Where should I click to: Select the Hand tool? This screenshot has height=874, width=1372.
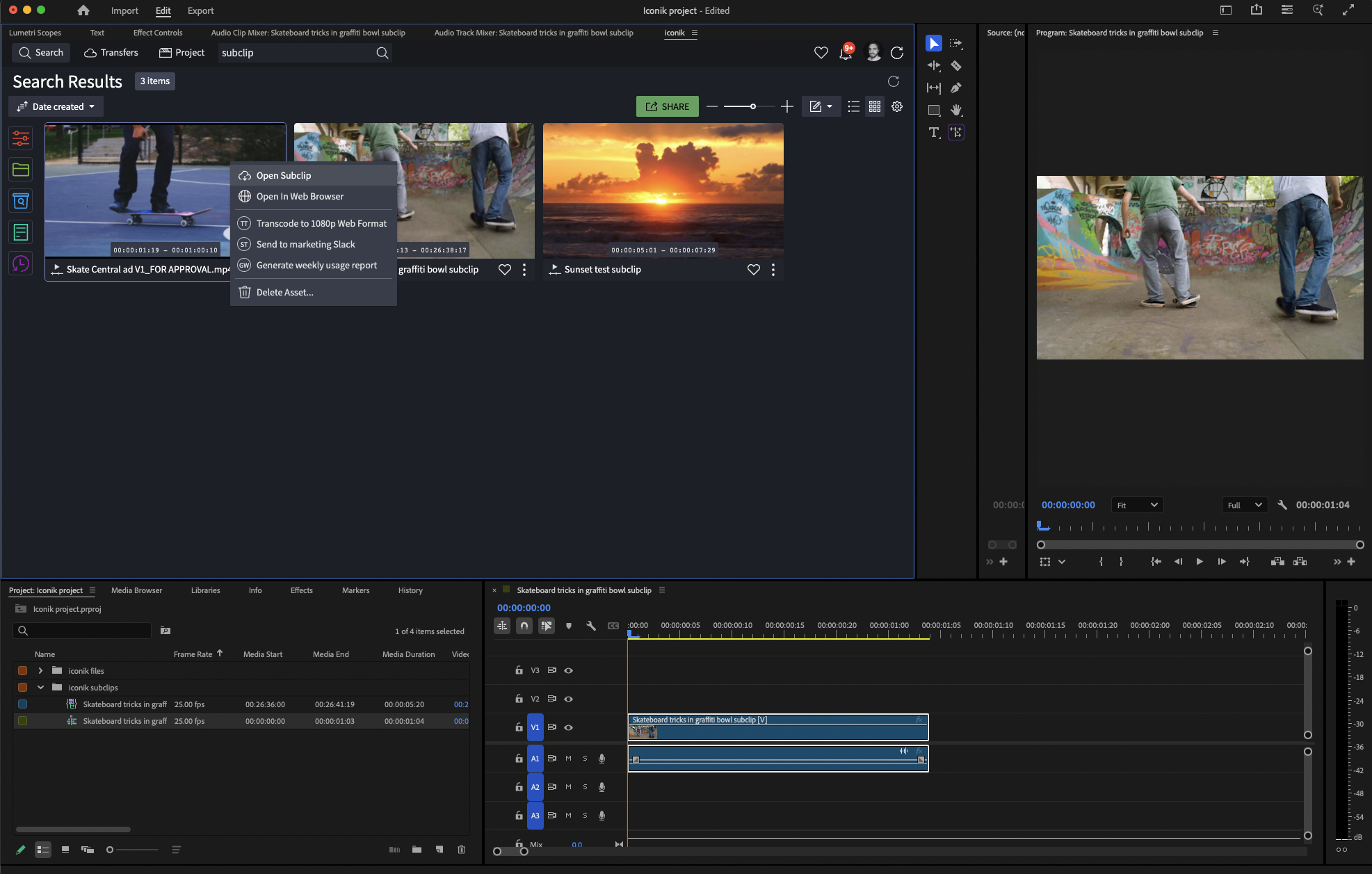tap(956, 110)
